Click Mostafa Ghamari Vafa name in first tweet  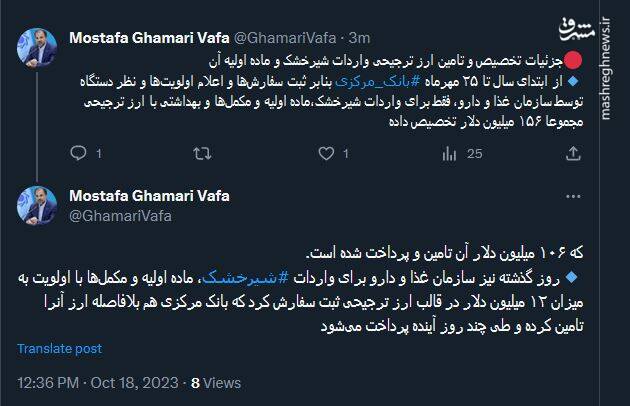(x=149, y=37)
